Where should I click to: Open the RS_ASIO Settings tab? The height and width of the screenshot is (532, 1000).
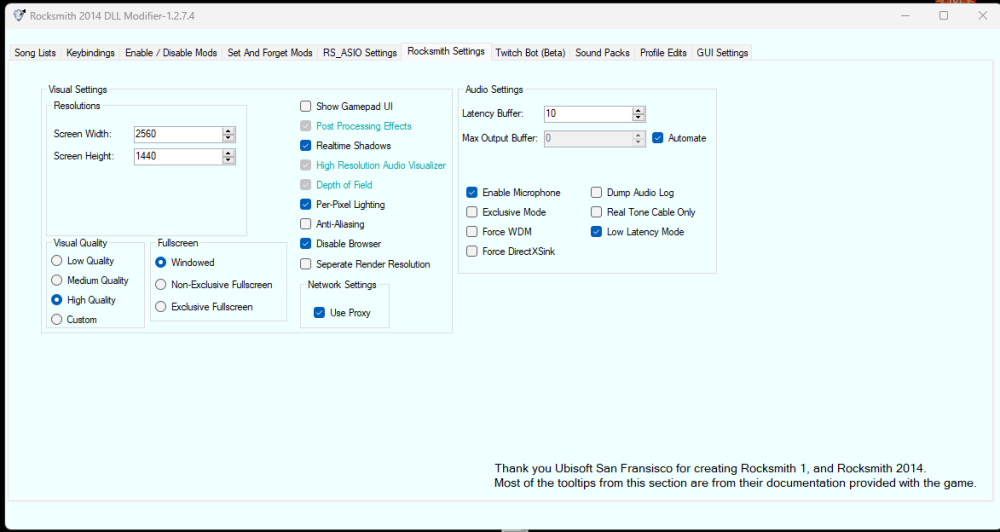360,53
